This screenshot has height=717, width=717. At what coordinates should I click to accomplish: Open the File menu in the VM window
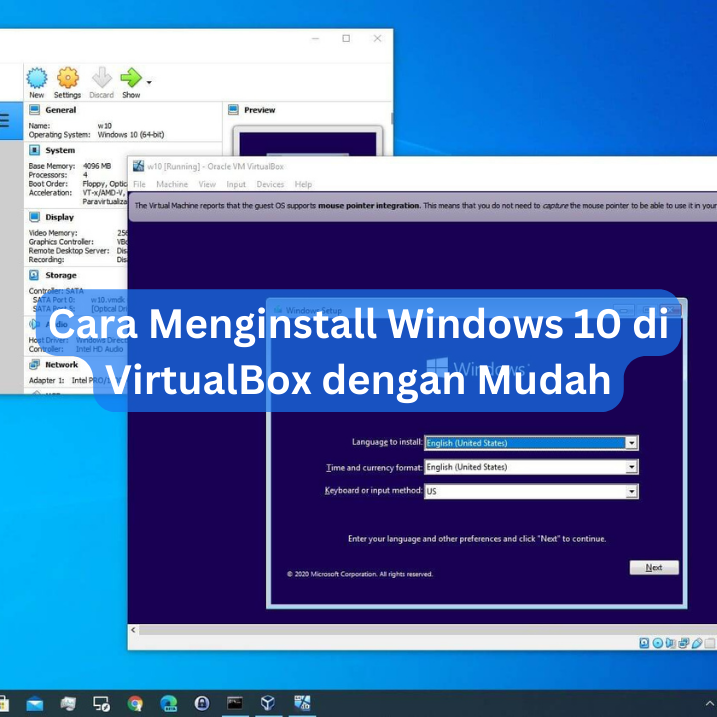point(139,184)
